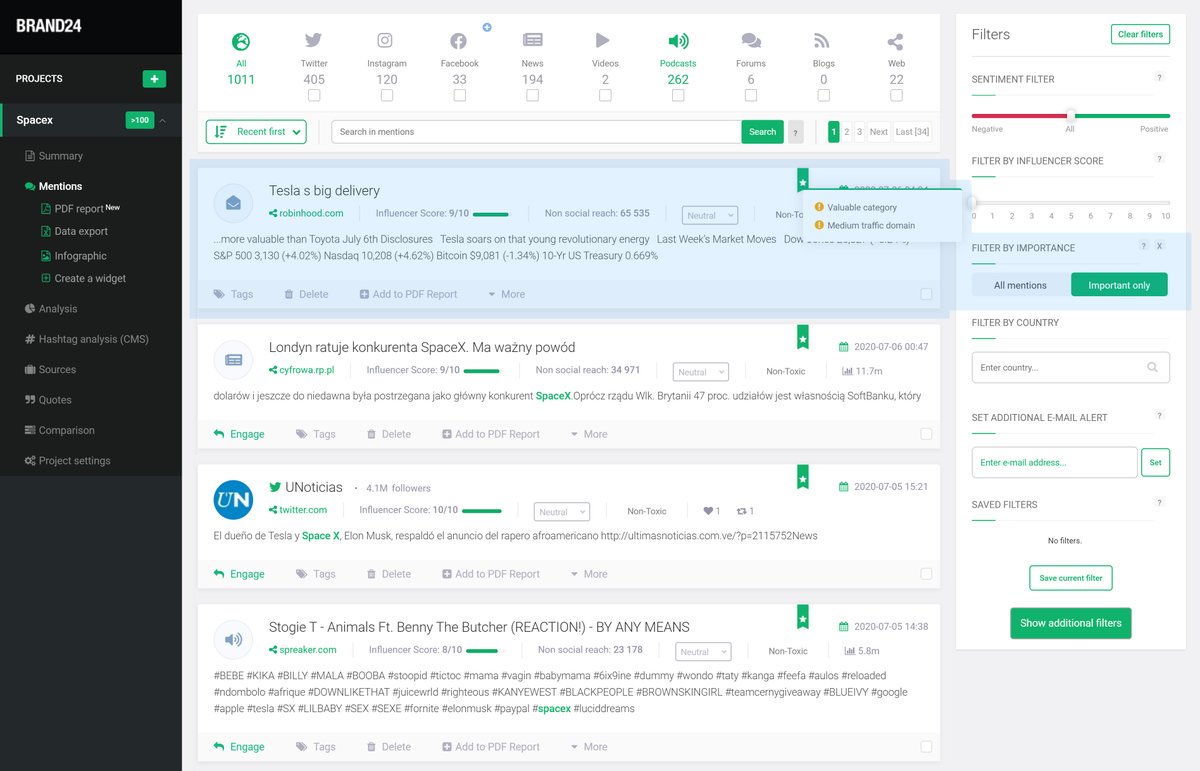Open sentiment dropdown on UNoticias mention
Image resolution: width=1200 pixels, height=771 pixels.
click(x=561, y=512)
